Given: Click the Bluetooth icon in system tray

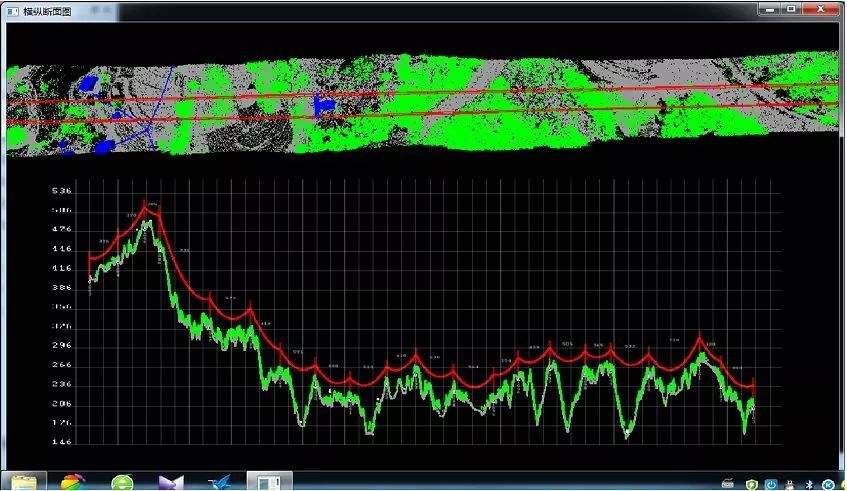Looking at the screenshot, I should (x=809, y=485).
